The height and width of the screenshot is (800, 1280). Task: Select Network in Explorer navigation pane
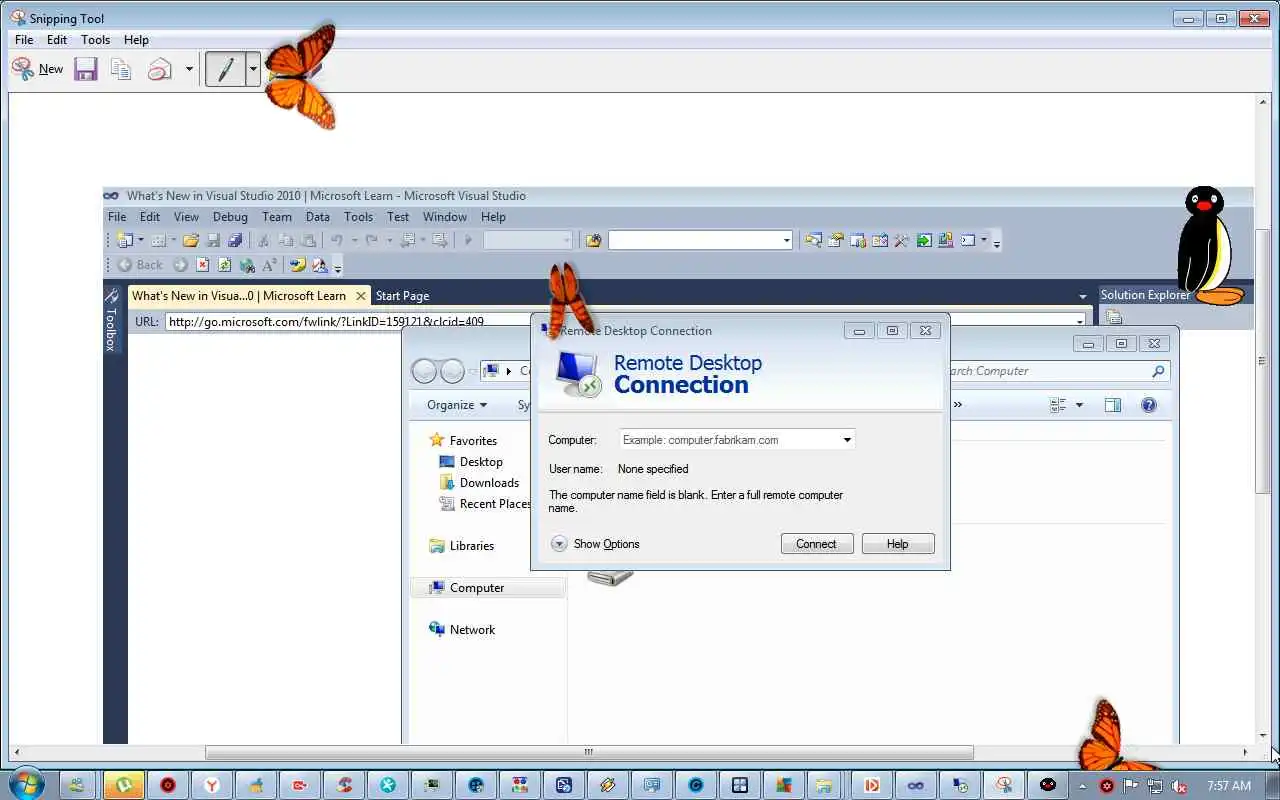(462, 630)
